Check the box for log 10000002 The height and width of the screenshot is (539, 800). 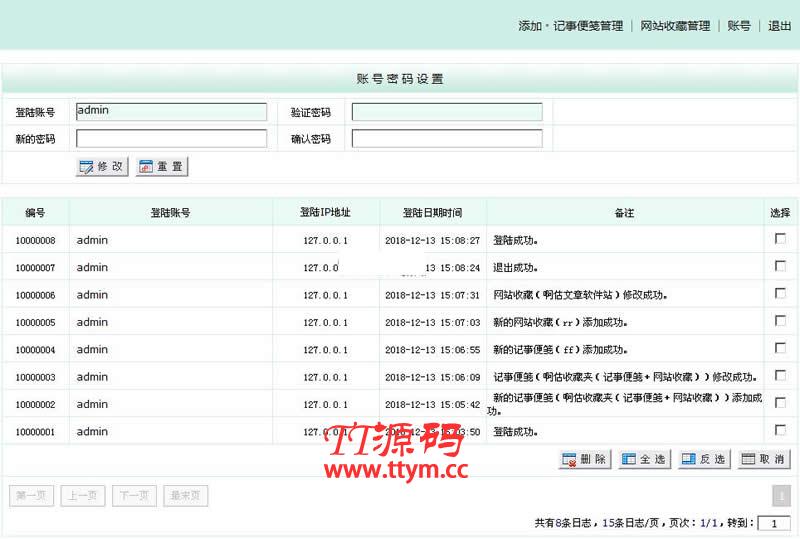click(x=780, y=402)
